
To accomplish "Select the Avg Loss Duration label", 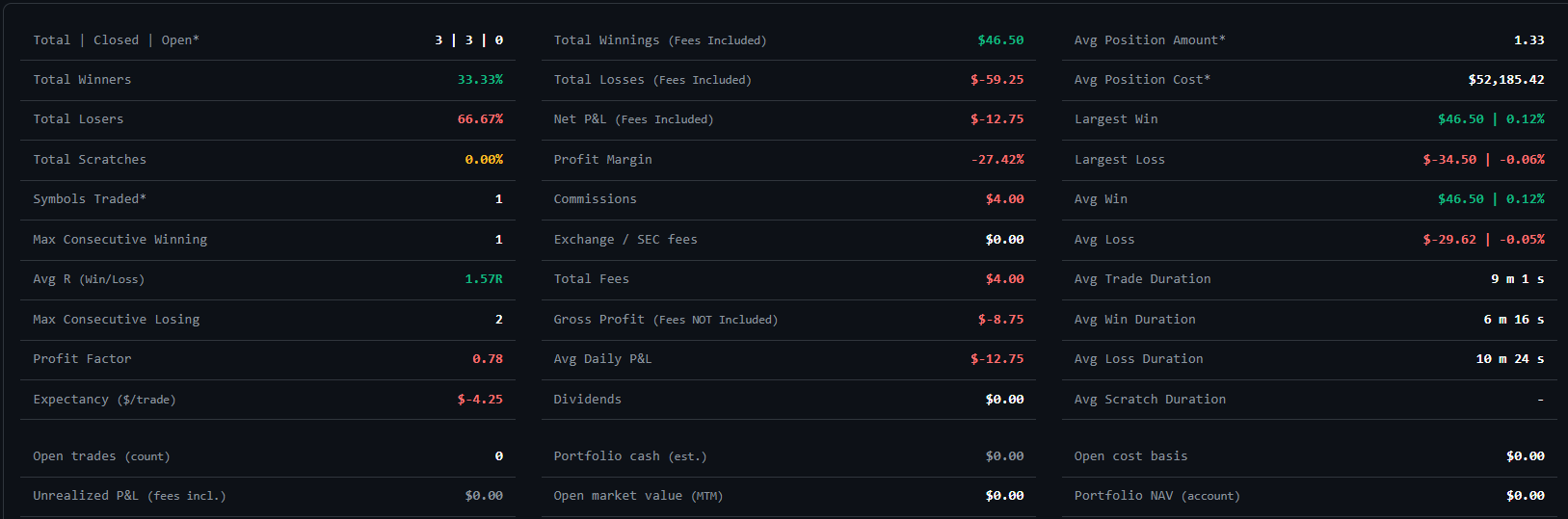I will (x=1138, y=359).
